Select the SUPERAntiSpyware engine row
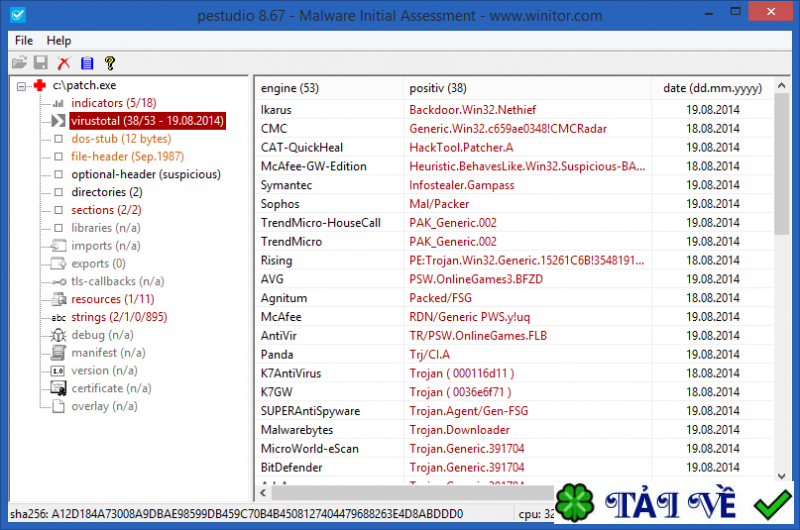The width and height of the screenshot is (800, 530). [x=514, y=411]
